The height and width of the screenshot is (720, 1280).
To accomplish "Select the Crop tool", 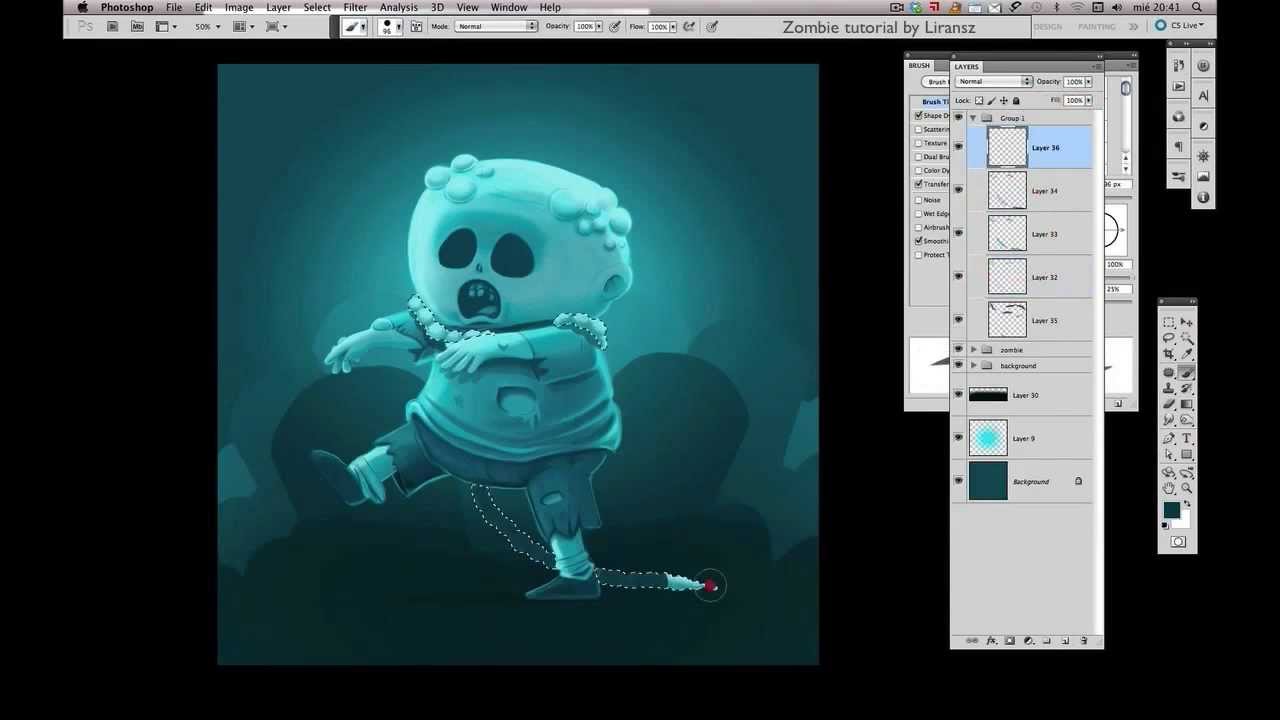I will click(1167, 353).
